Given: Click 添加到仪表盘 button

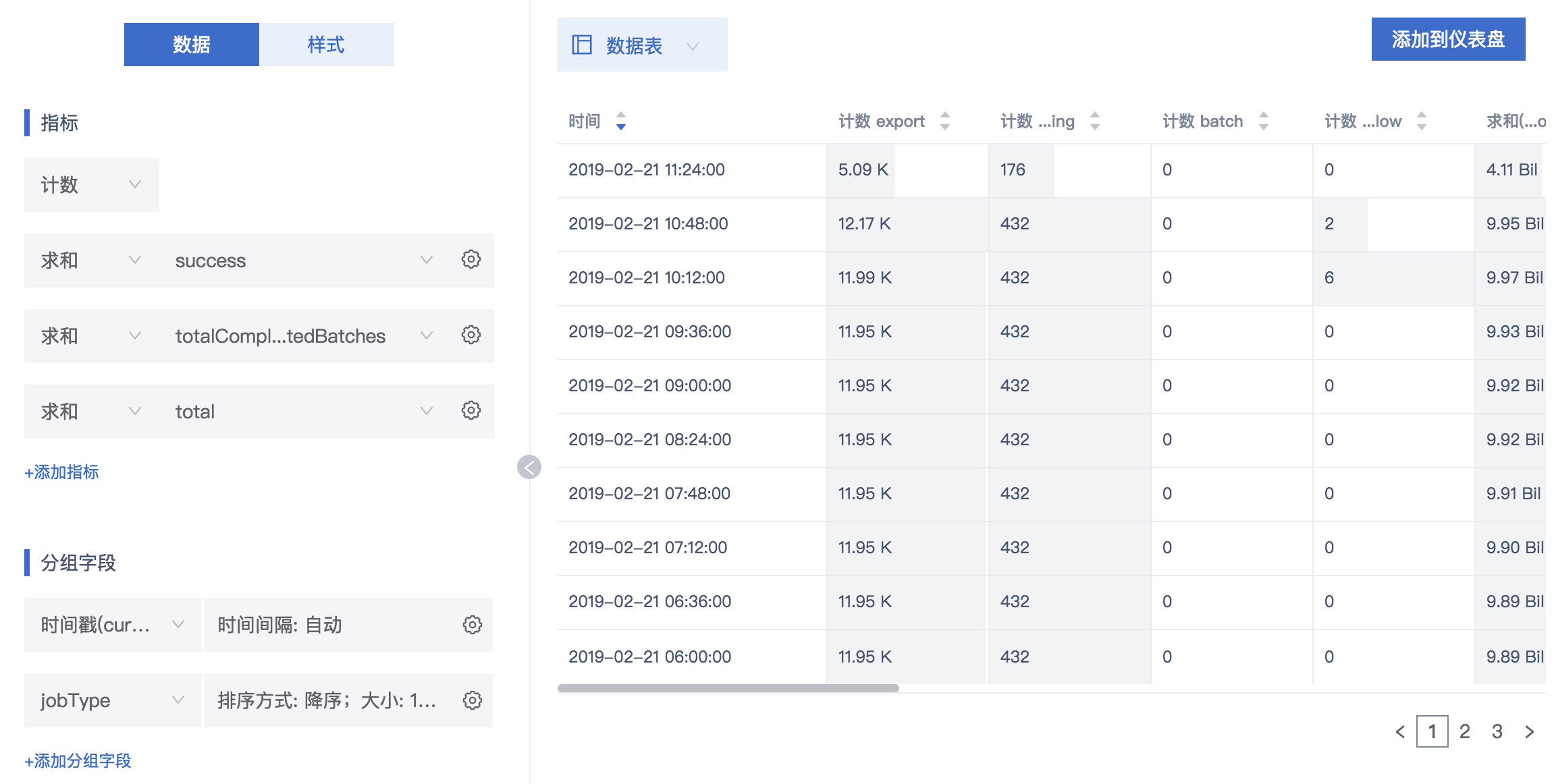Looking at the screenshot, I should tap(1449, 39).
